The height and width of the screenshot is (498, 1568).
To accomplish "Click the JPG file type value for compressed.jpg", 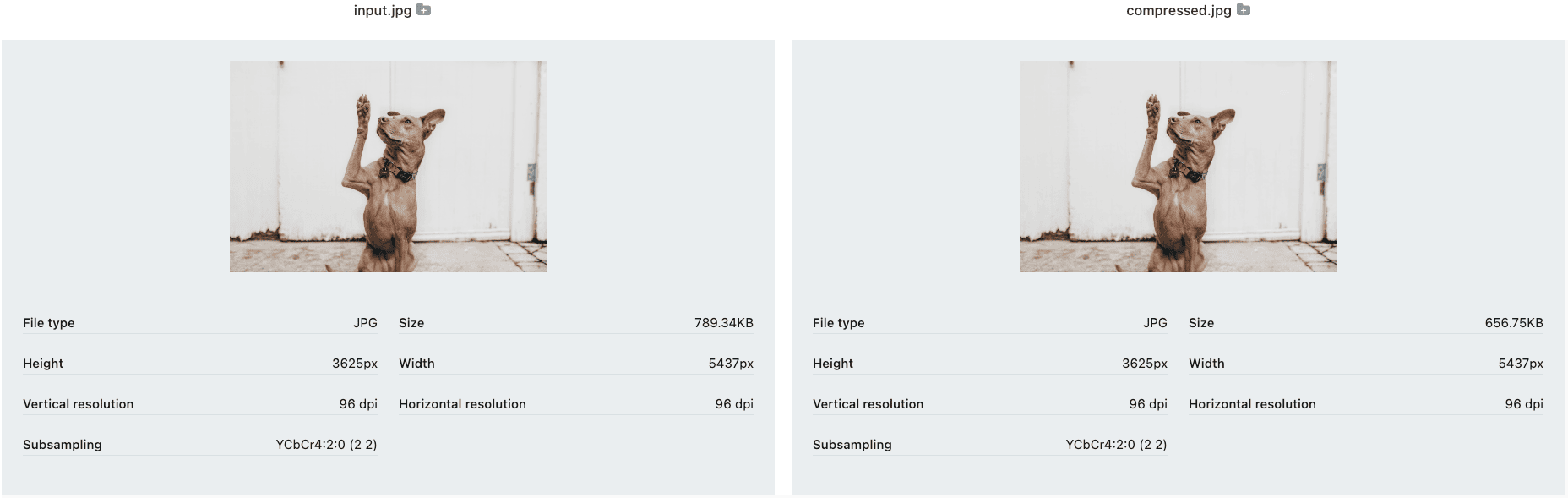I will pos(1155,323).
